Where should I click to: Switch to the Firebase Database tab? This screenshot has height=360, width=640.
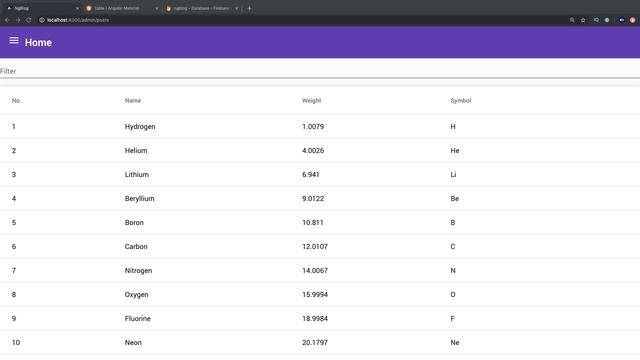201,8
